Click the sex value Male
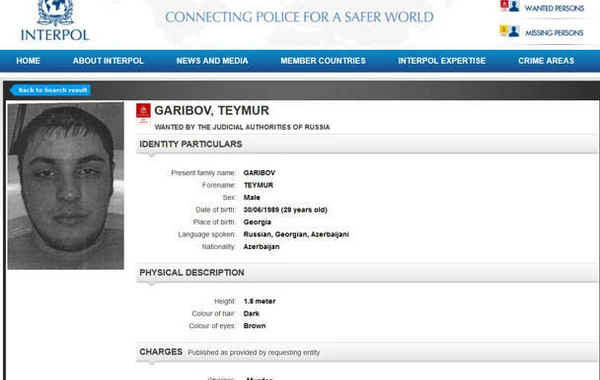Viewport: 600px width, 380px height. [x=252, y=197]
